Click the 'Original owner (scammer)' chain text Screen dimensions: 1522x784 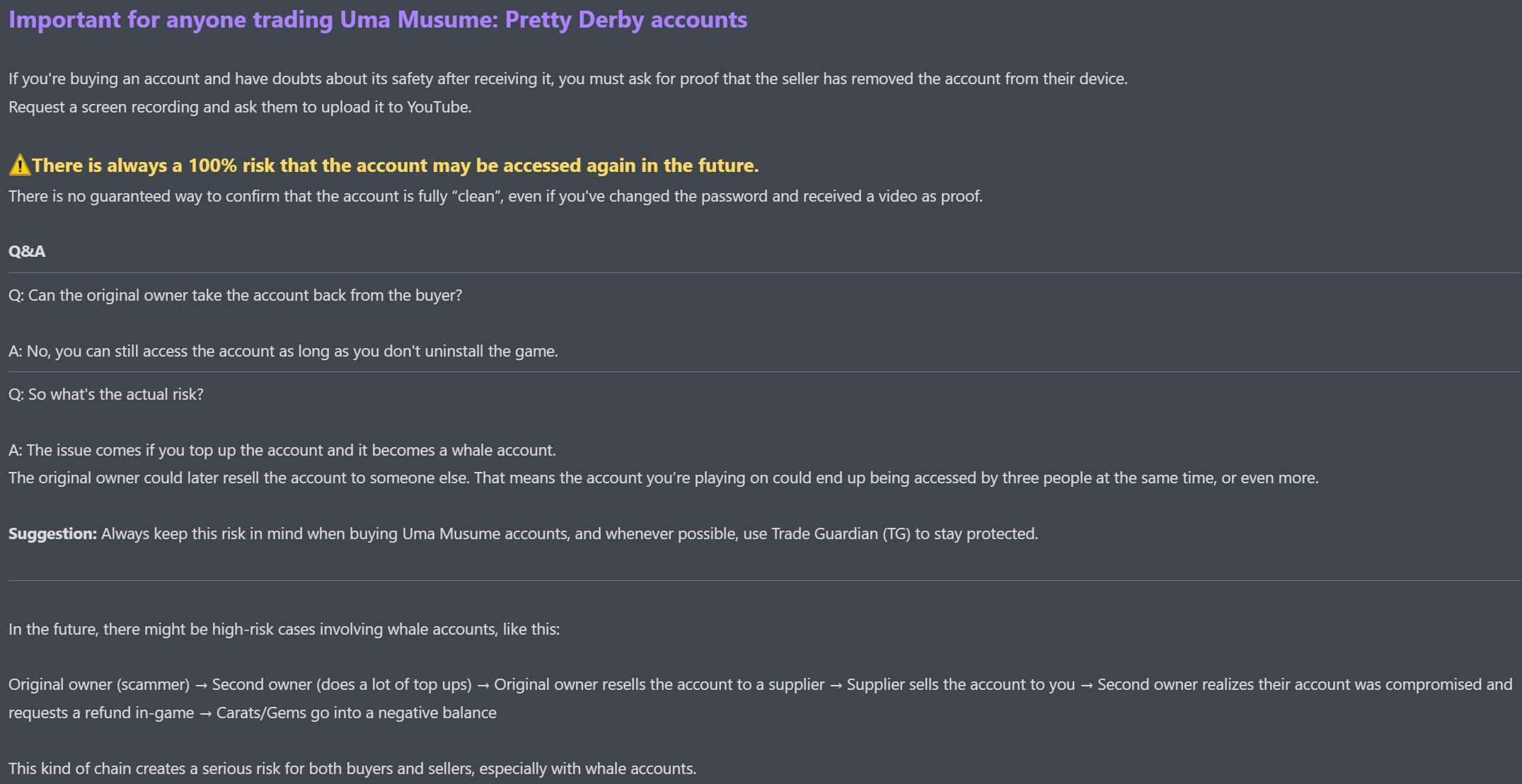click(x=99, y=685)
